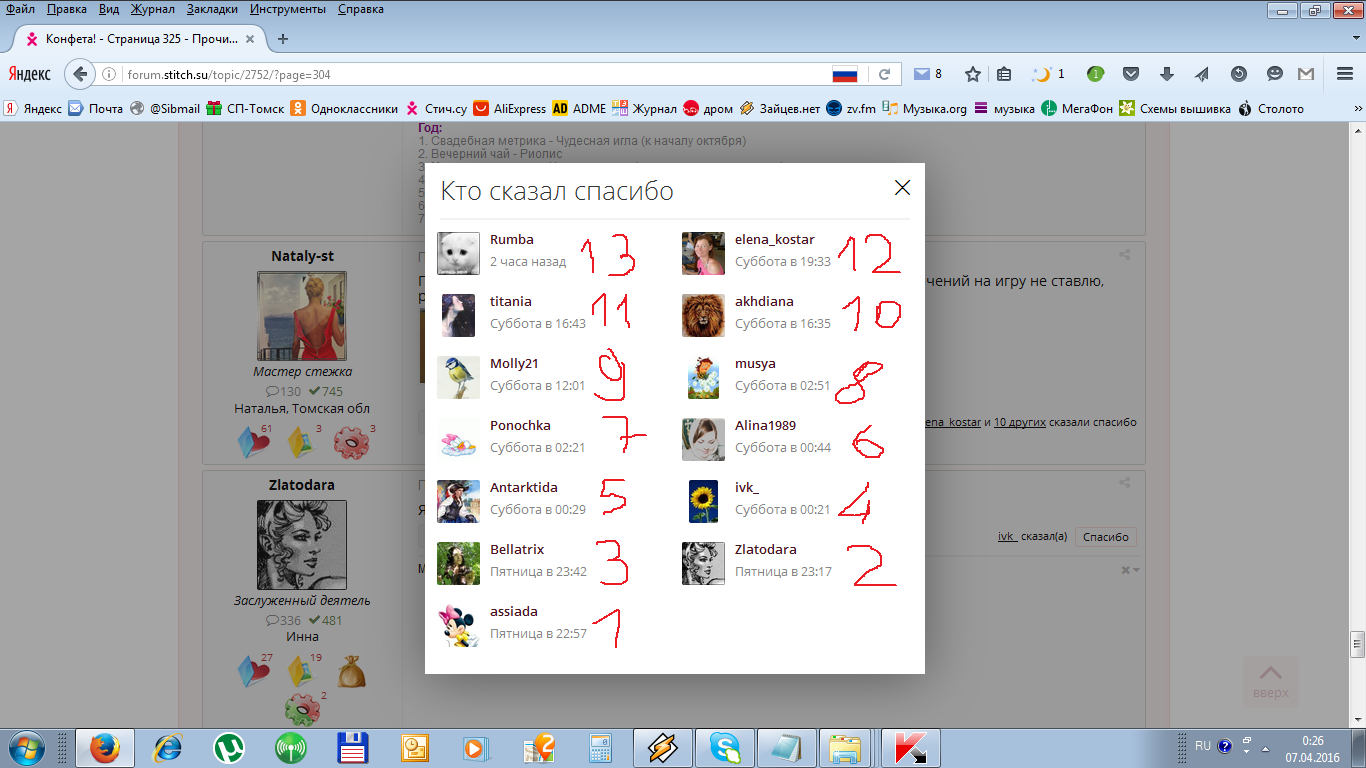Open a new tab with plus button
The height and width of the screenshot is (768, 1366).
(x=283, y=39)
